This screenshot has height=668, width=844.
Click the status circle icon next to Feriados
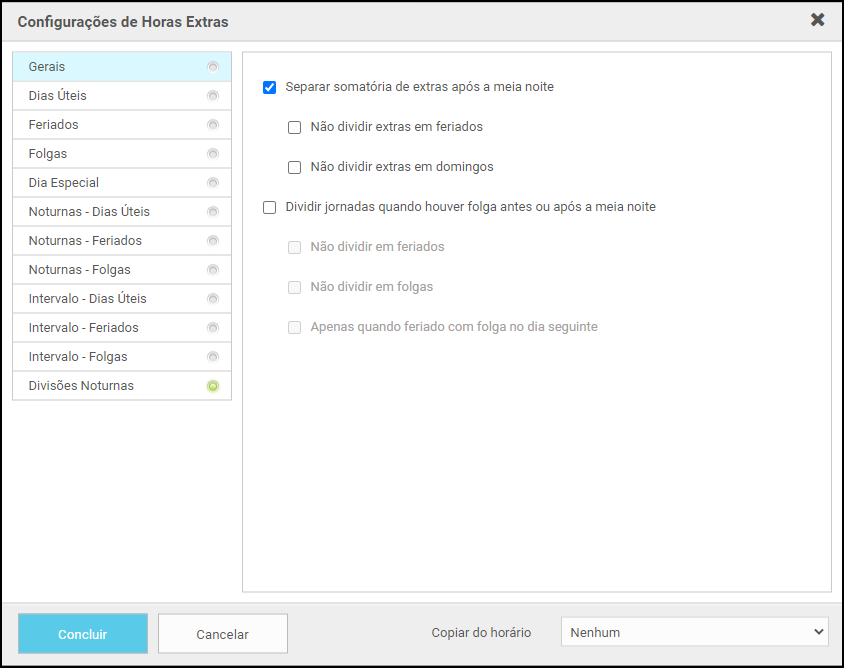[x=212, y=125]
